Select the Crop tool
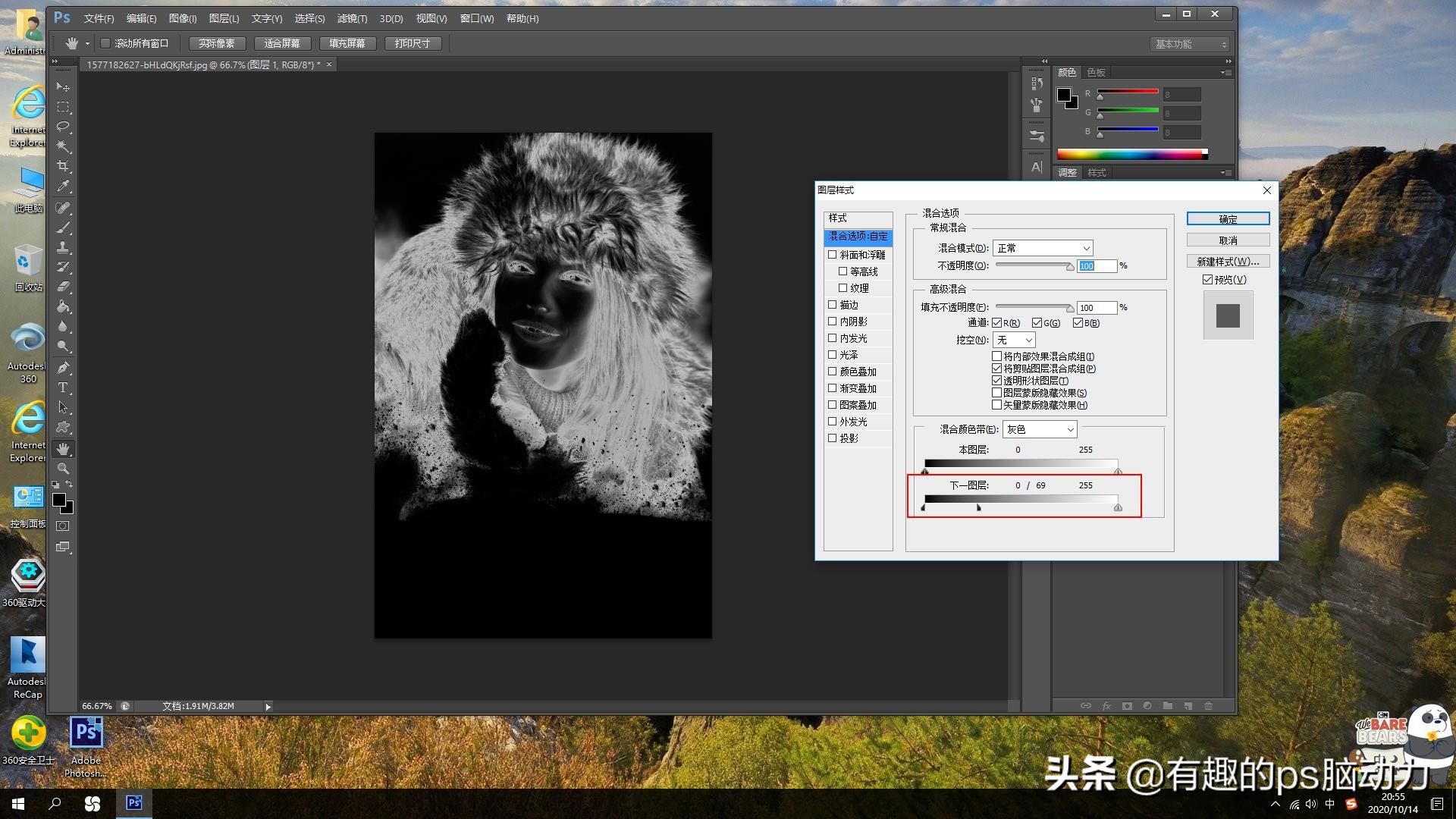Viewport: 1456px width, 819px height. pyautogui.click(x=63, y=166)
